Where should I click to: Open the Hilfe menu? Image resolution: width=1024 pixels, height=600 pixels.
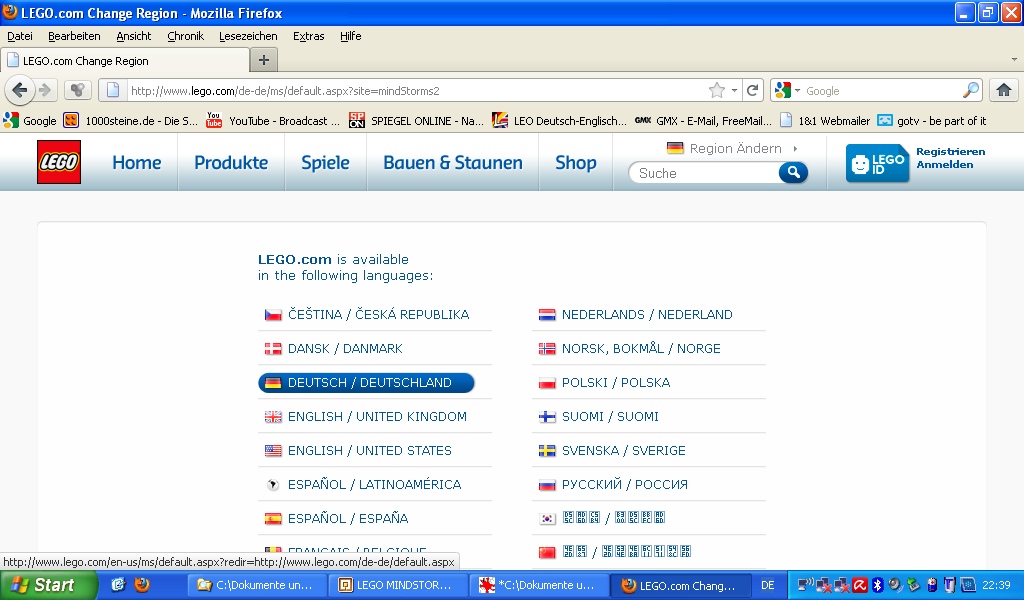(351, 36)
